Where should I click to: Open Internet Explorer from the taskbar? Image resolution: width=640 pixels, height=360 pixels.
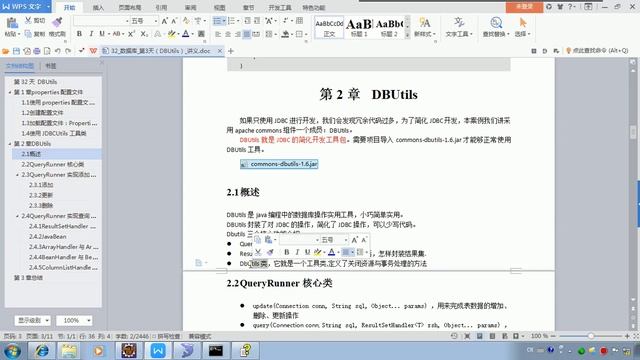pos(42,351)
